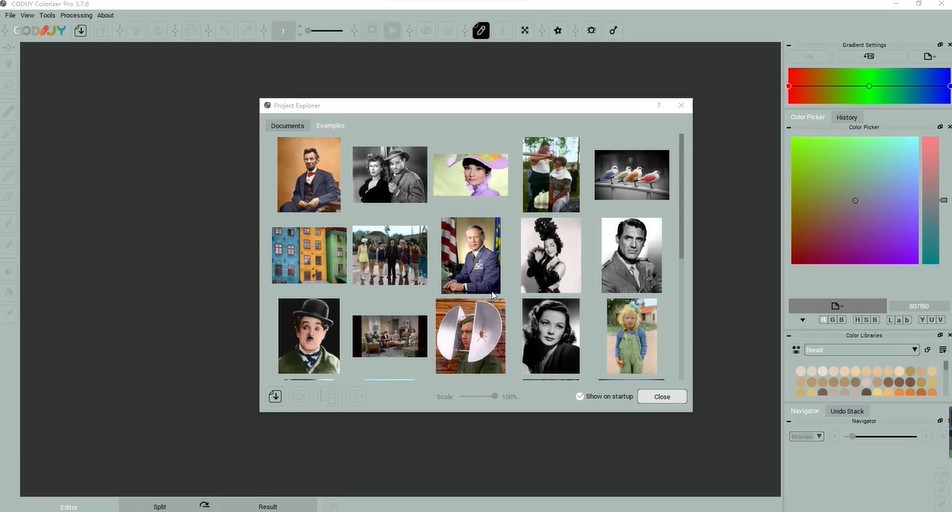Click the four-dots icon in top toolbar
Screen dimensions: 952x512
click(525, 31)
